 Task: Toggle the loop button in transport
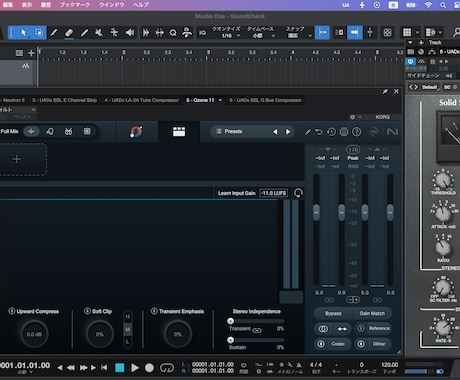click(x=167, y=368)
